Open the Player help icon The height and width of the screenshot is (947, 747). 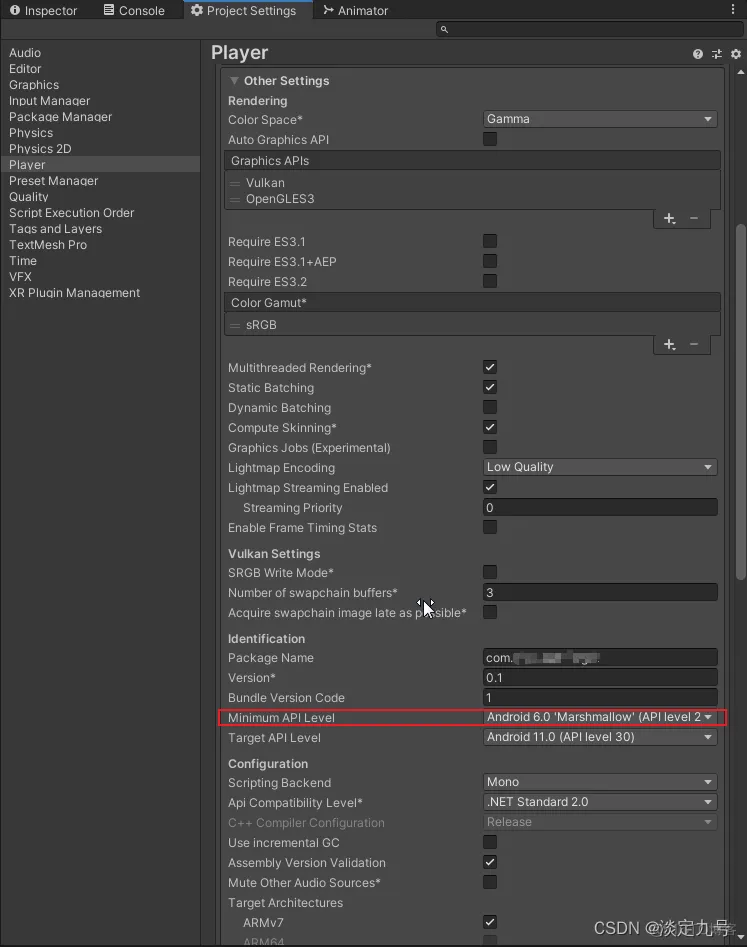click(x=697, y=54)
